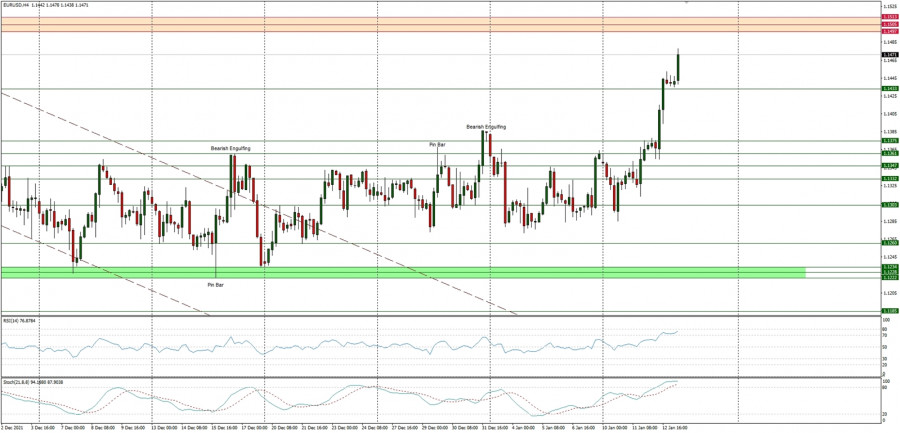This screenshot has width=900, height=433.
Task: Click the solid Stochastic main line at its latest value
Action: [x=676, y=381]
